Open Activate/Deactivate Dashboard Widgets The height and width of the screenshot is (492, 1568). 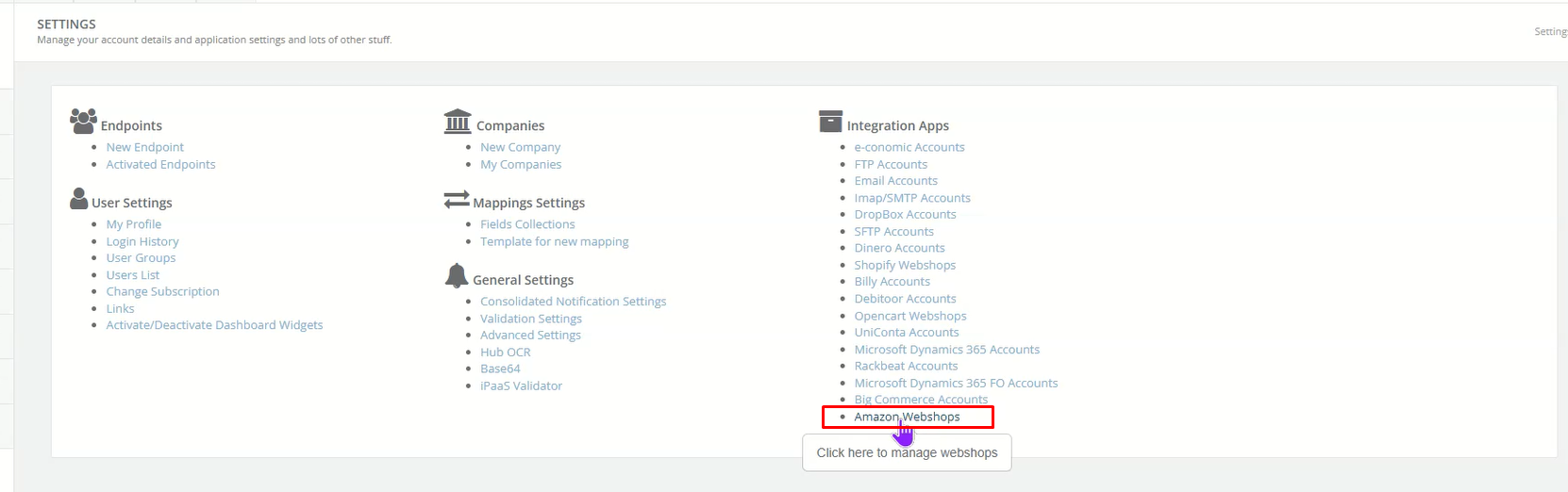coord(214,325)
